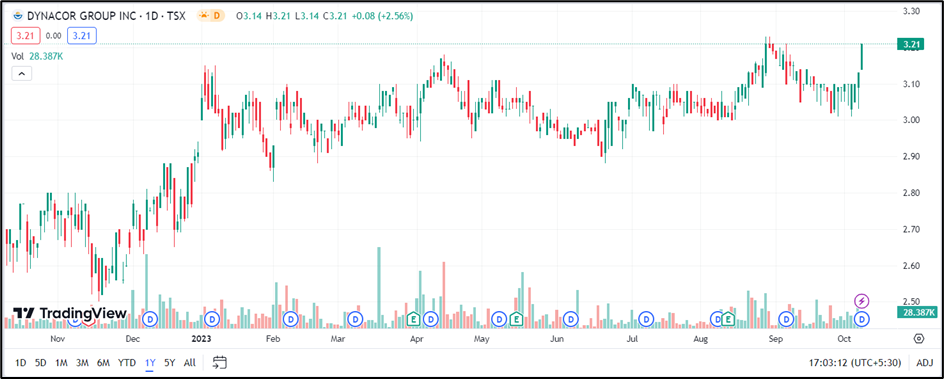The image size is (944, 379).
Task: Open the March dividend D marker
Action: 355,318
